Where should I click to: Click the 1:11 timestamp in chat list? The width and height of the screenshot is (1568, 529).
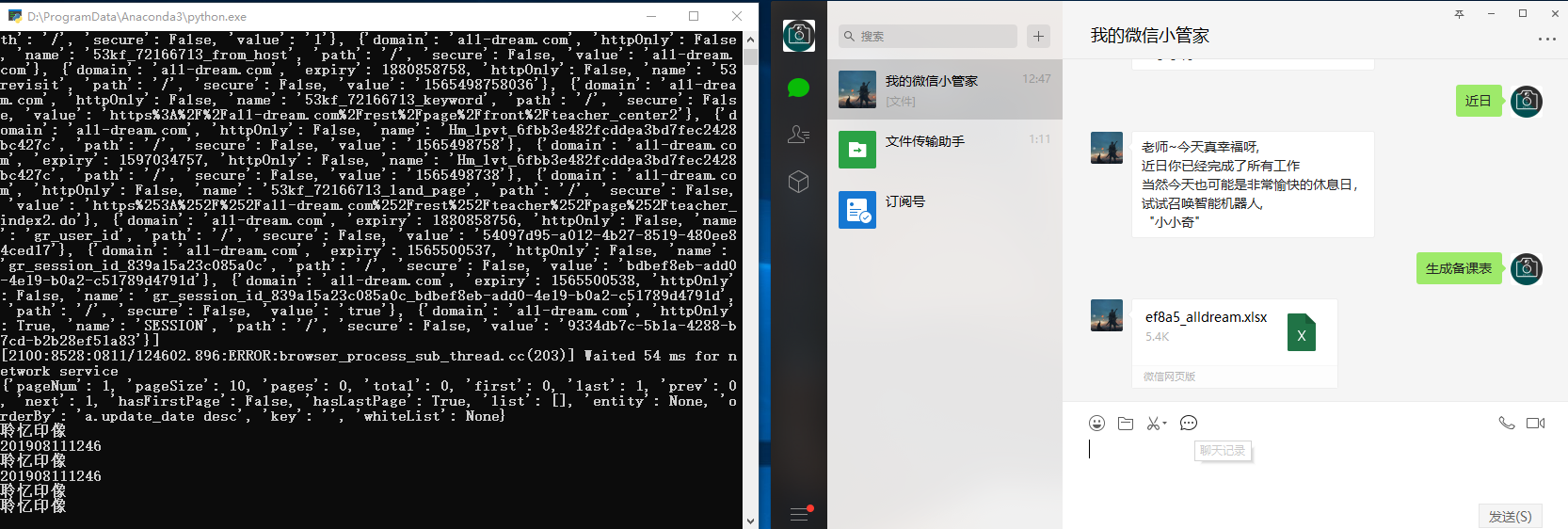[x=1039, y=139]
